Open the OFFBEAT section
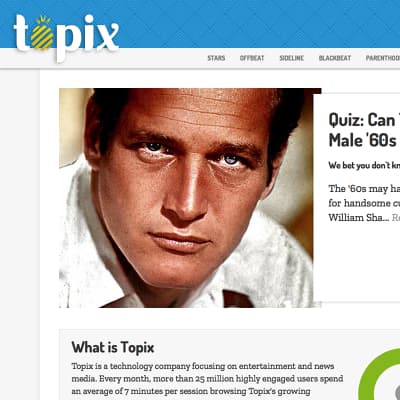The width and height of the screenshot is (400, 400). click(x=252, y=58)
